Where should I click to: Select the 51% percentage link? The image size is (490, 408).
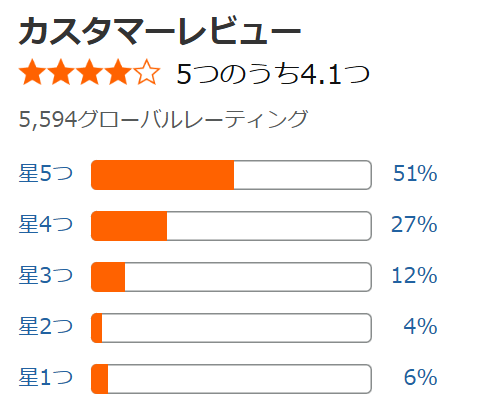[x=415, y=173]
